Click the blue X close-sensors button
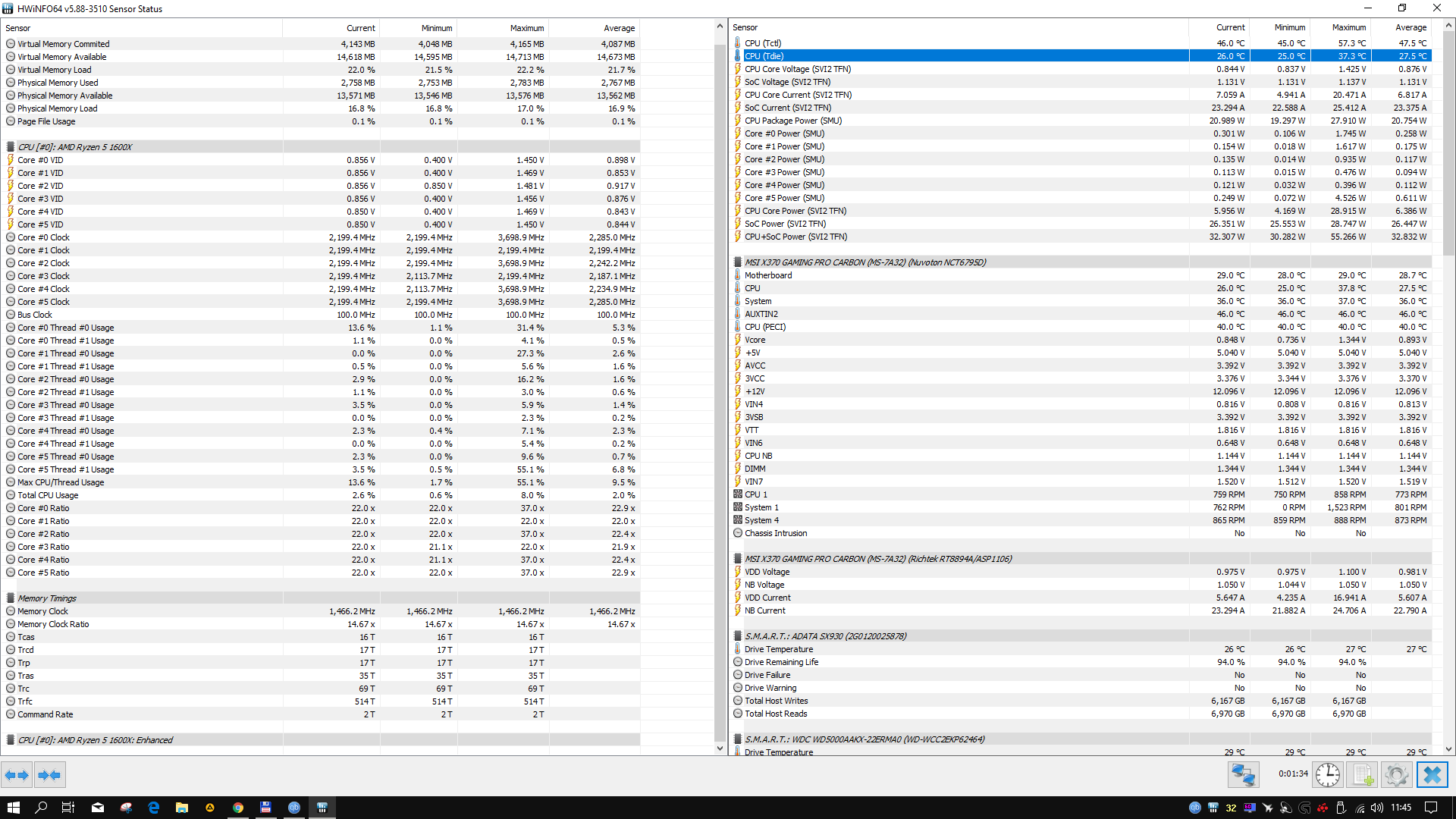Image resolution: width=1456 pixels, height=819 pixels. [x=1432, y=775]
